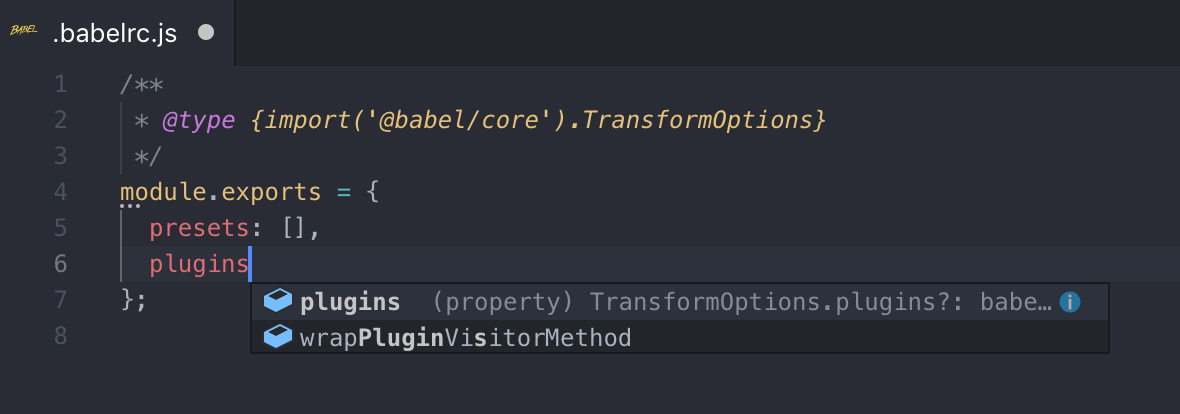This screenshot has height=414, width=1180.
Task: Click the property icon beside plugins suggestion
Action: (x=278, y=302)
